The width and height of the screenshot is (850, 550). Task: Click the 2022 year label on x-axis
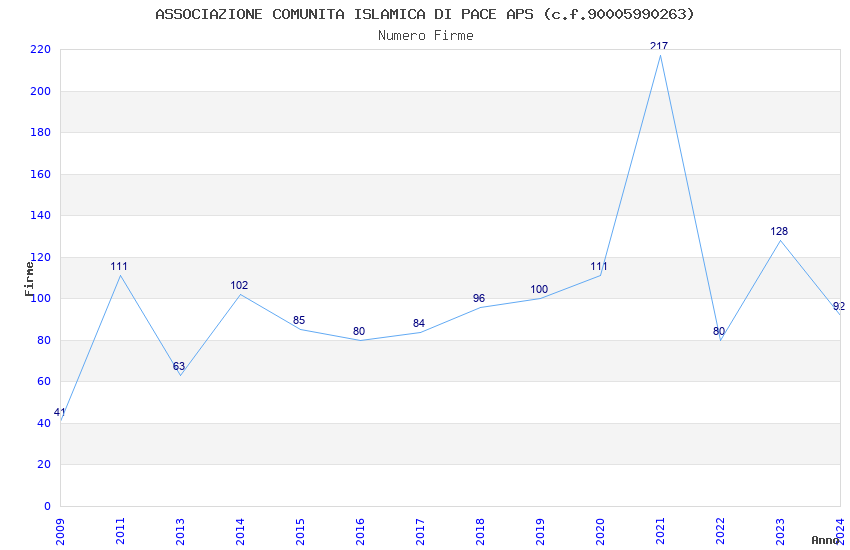point(720,532)
